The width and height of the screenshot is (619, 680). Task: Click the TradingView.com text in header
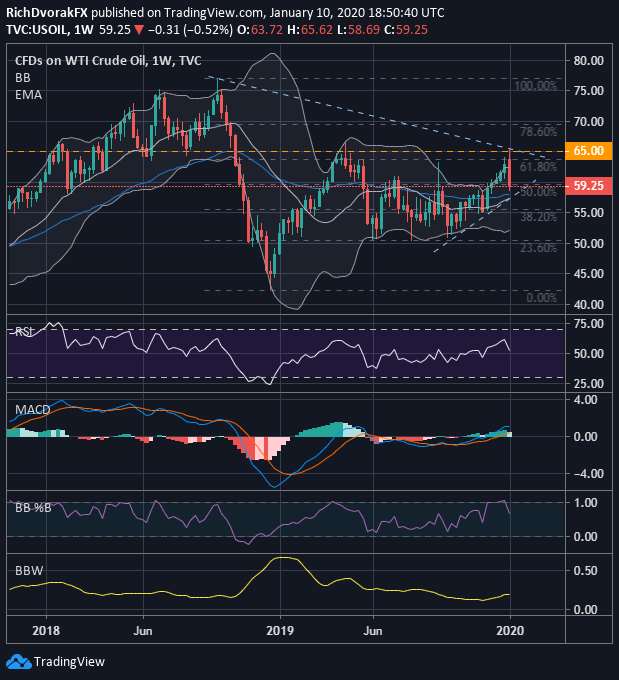212,13
